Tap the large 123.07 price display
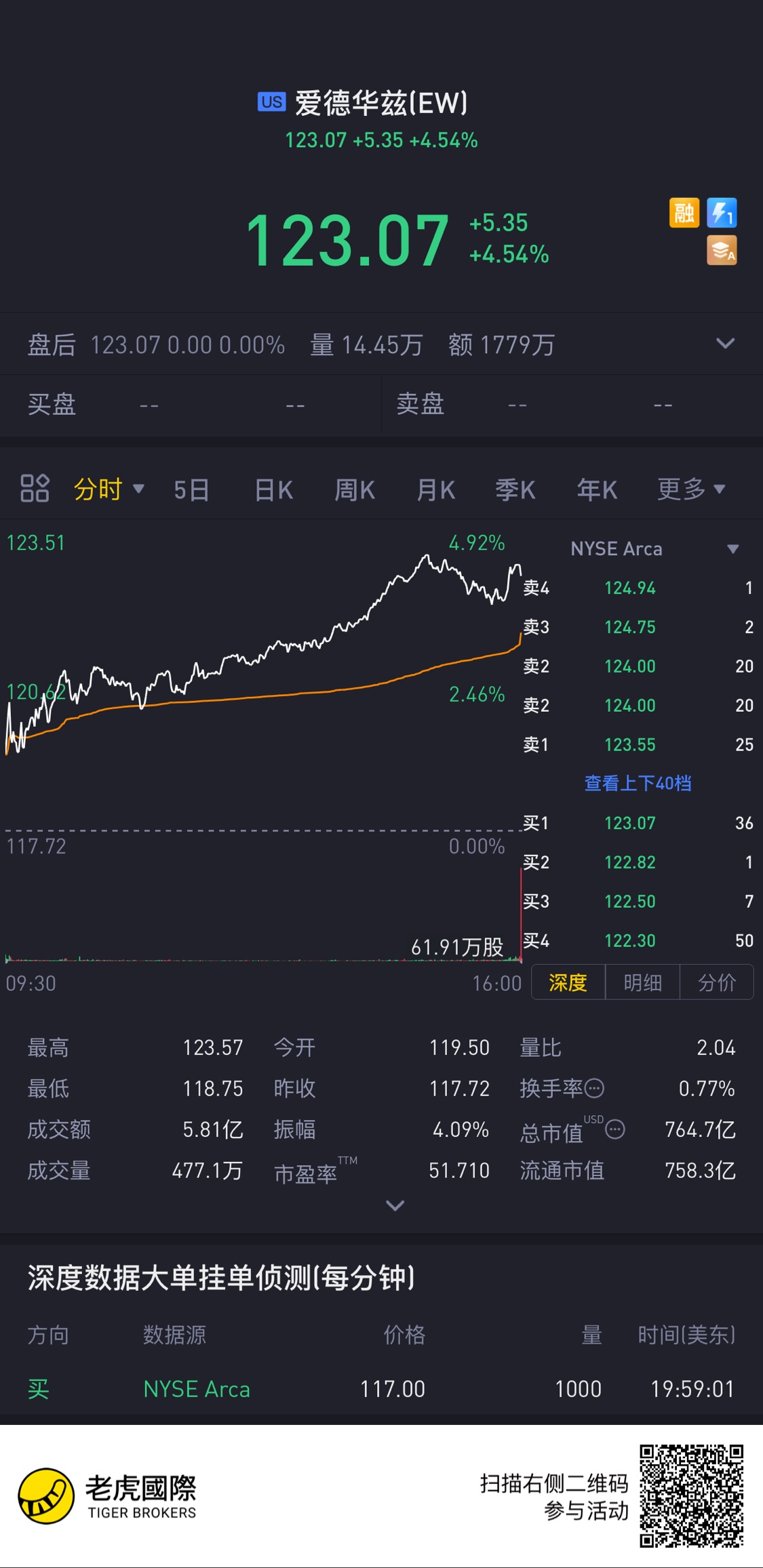Image resolution: width=763 pixels, height=1568 pixels. [347, 240]
